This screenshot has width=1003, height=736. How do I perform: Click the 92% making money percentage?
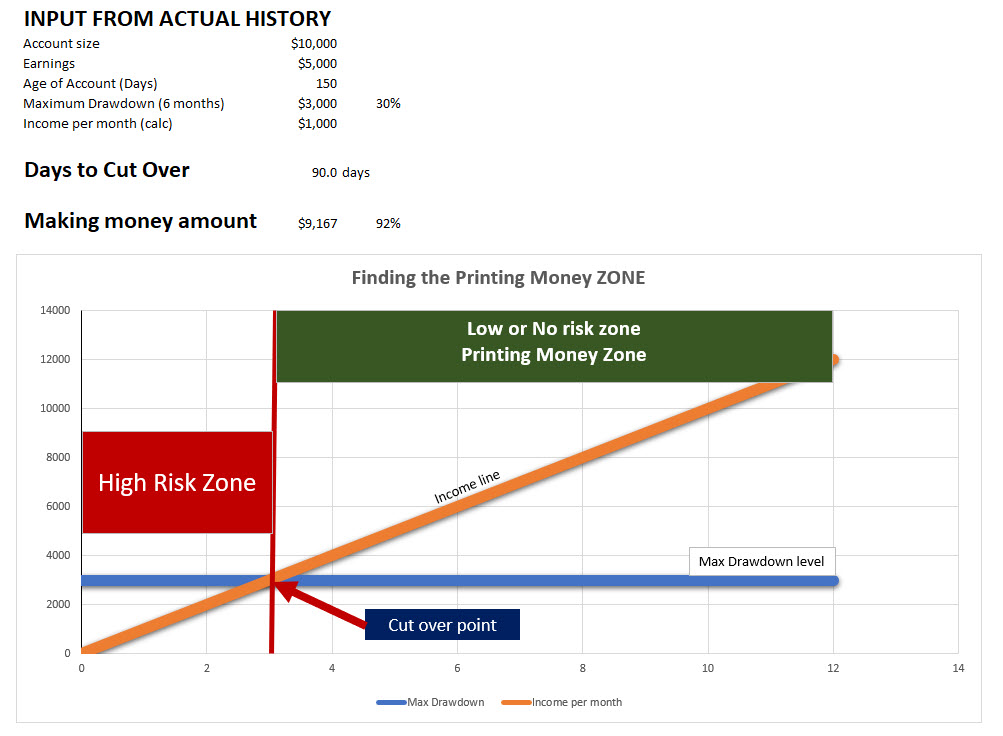tap(388, 224)
